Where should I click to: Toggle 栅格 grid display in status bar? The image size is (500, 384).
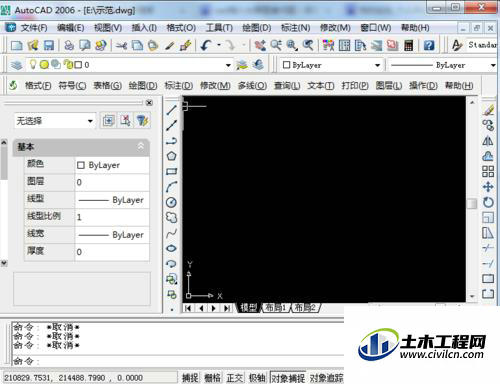coord(212,378)
